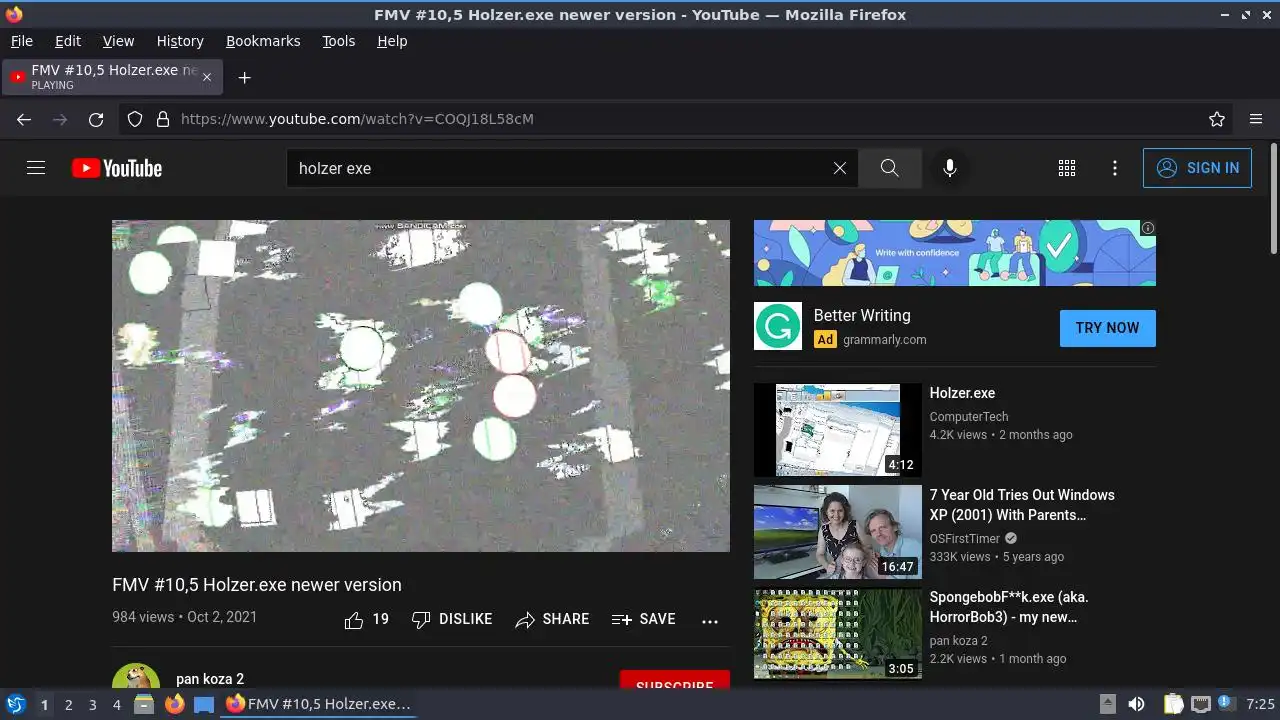Image resolution: width=1280 pixels, height=720 pixels.
Task: Switch to workspace 2
Action: click(x=68, y=705)
